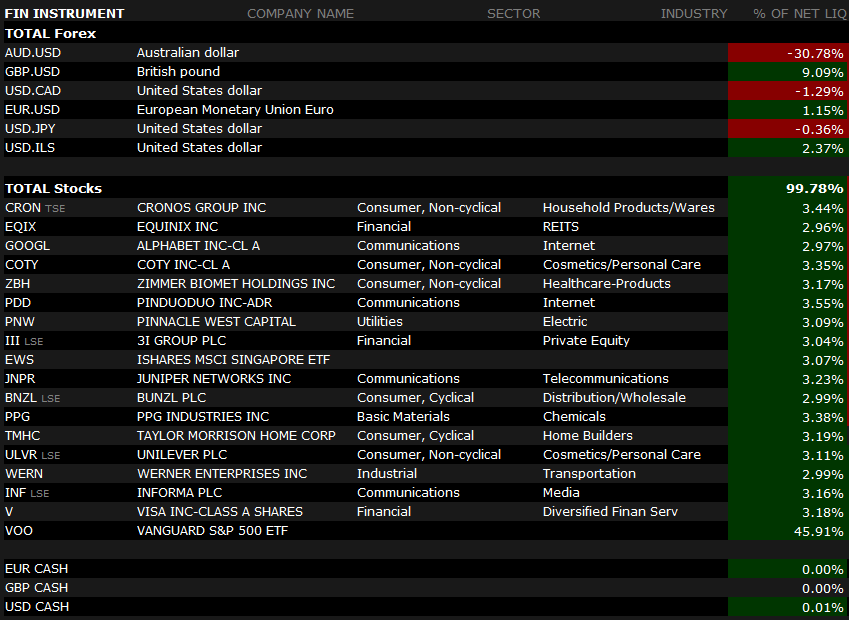Select the TMHC ticker

click(22, 435)
